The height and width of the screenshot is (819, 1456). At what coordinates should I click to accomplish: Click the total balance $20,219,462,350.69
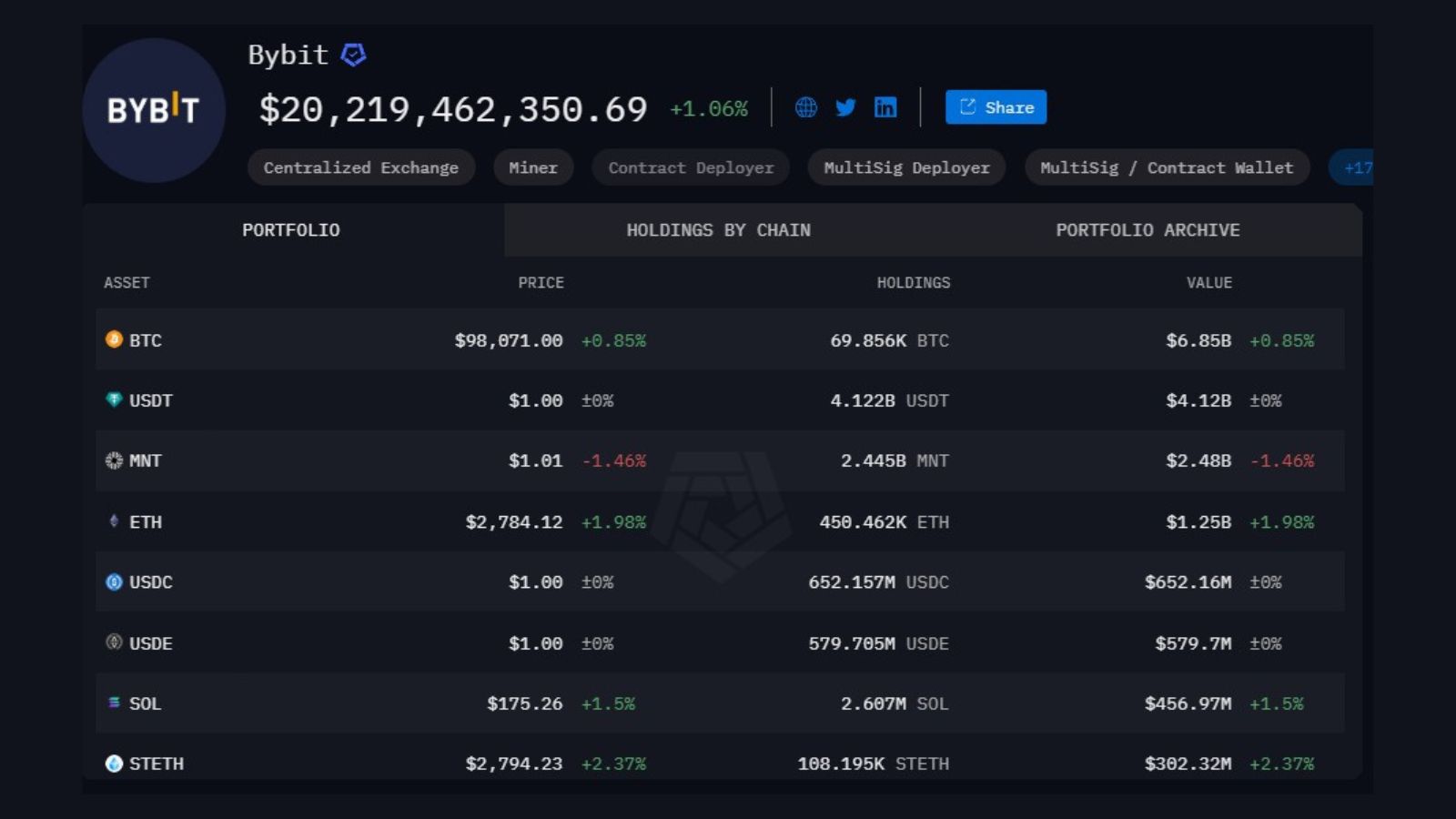453,110
